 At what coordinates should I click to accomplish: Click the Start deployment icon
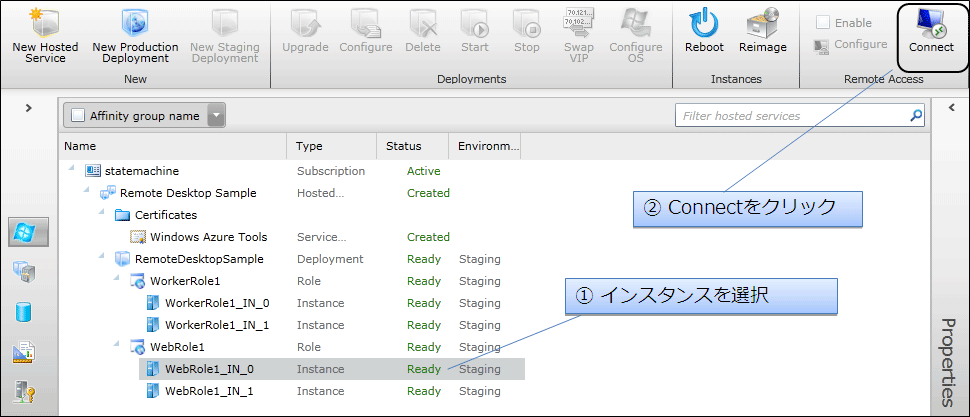(474, 22)
